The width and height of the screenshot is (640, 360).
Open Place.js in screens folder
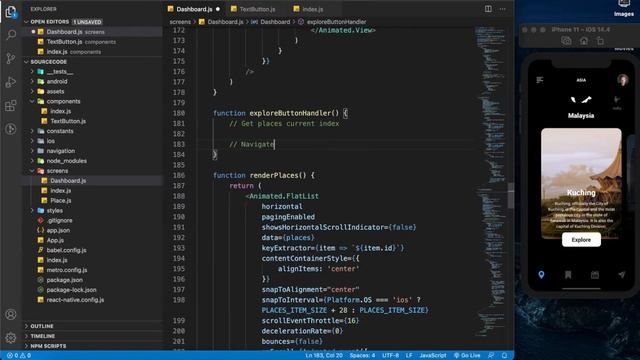click(x=60, y=200)
